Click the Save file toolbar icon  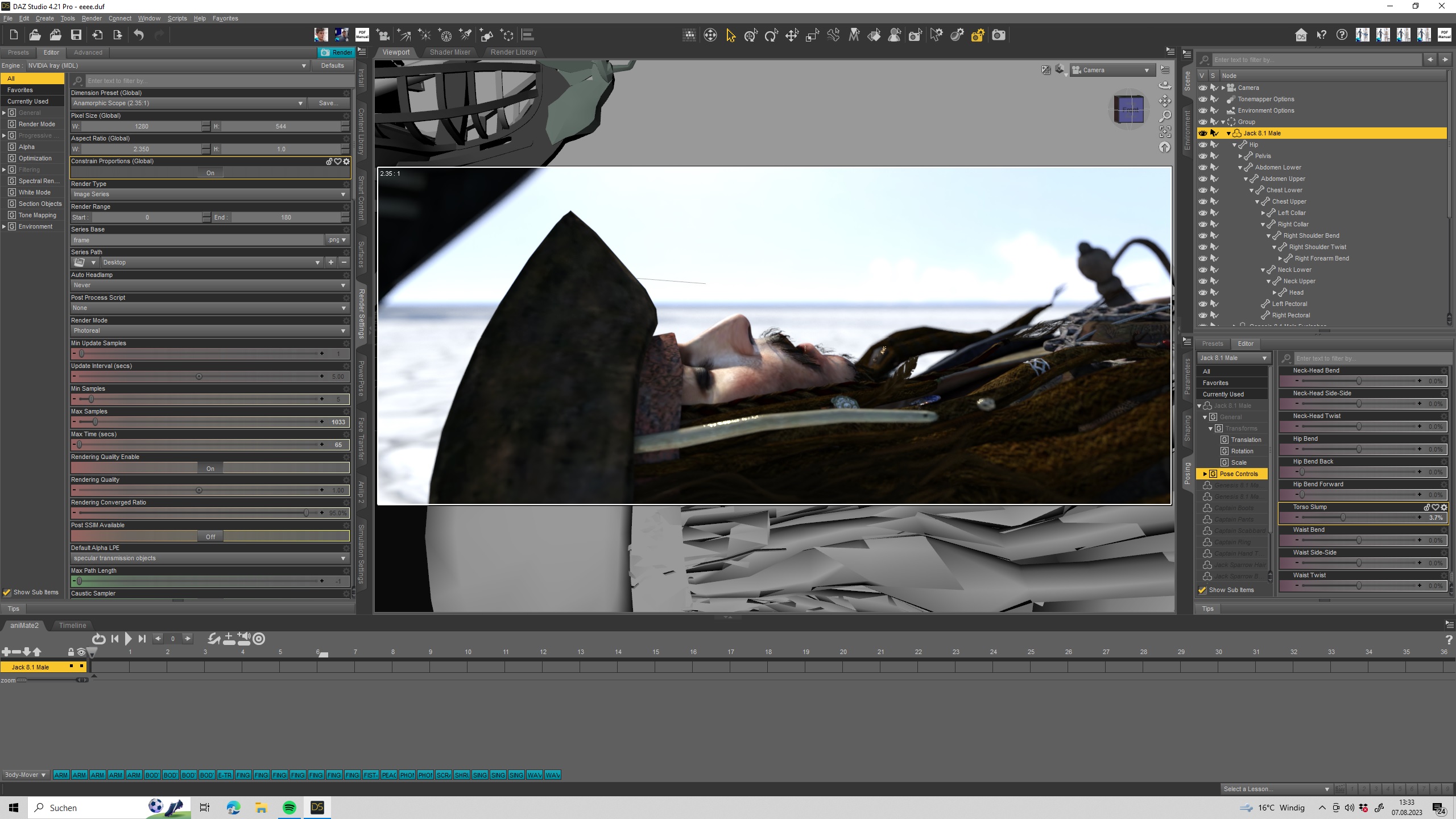[x=76, y=35]
